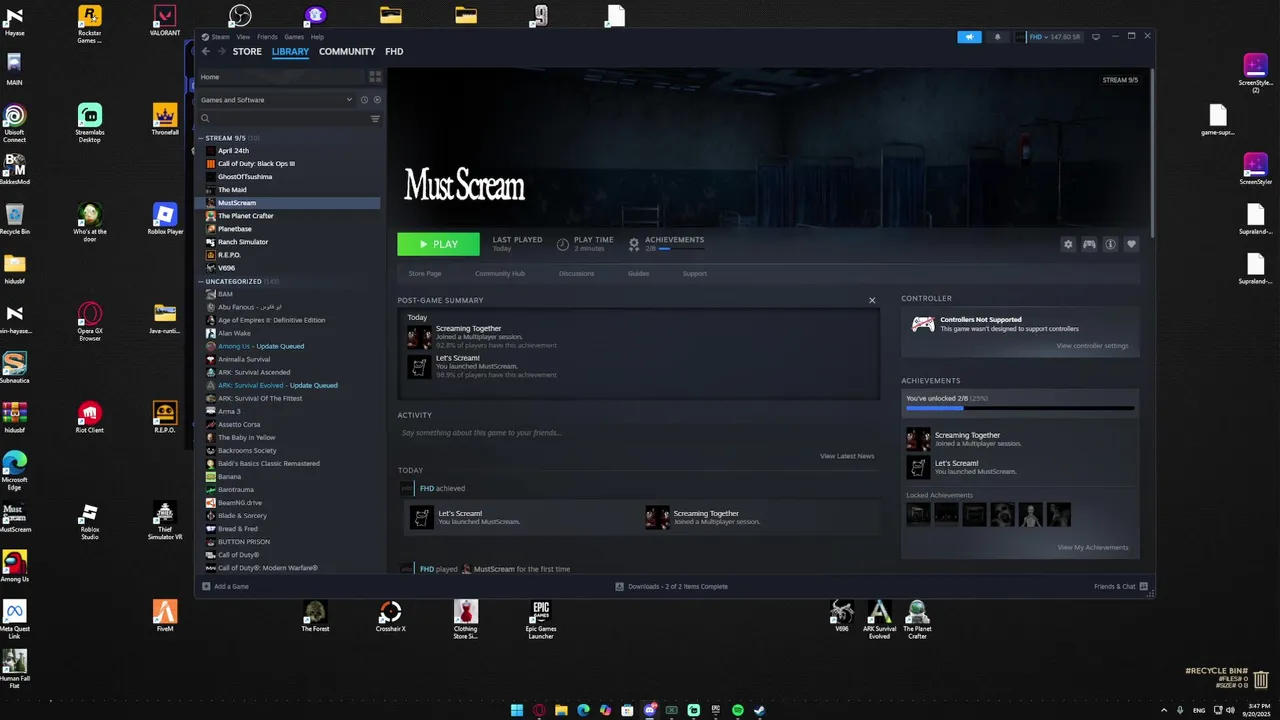The width and height of the screenshot is (1280, 720).
Task: Click View controller settings link
Action: click(1092, 346)
